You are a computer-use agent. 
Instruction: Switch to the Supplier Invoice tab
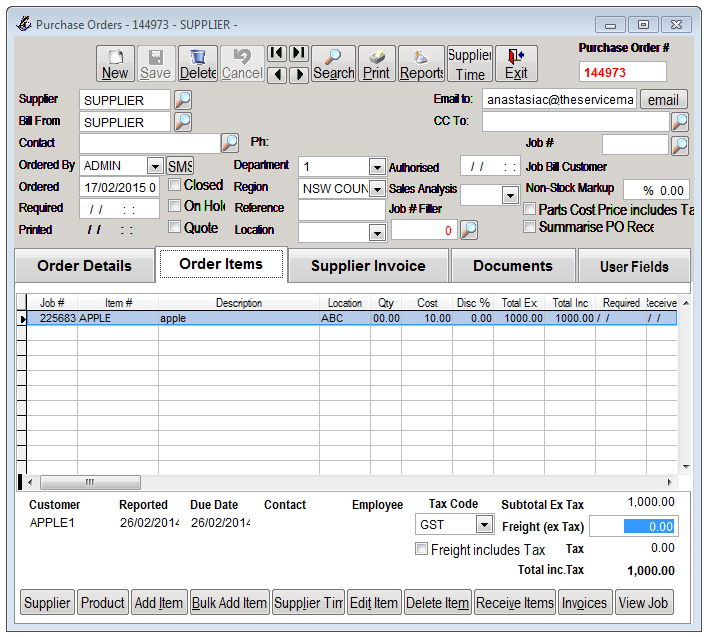(x=368, y=266)
